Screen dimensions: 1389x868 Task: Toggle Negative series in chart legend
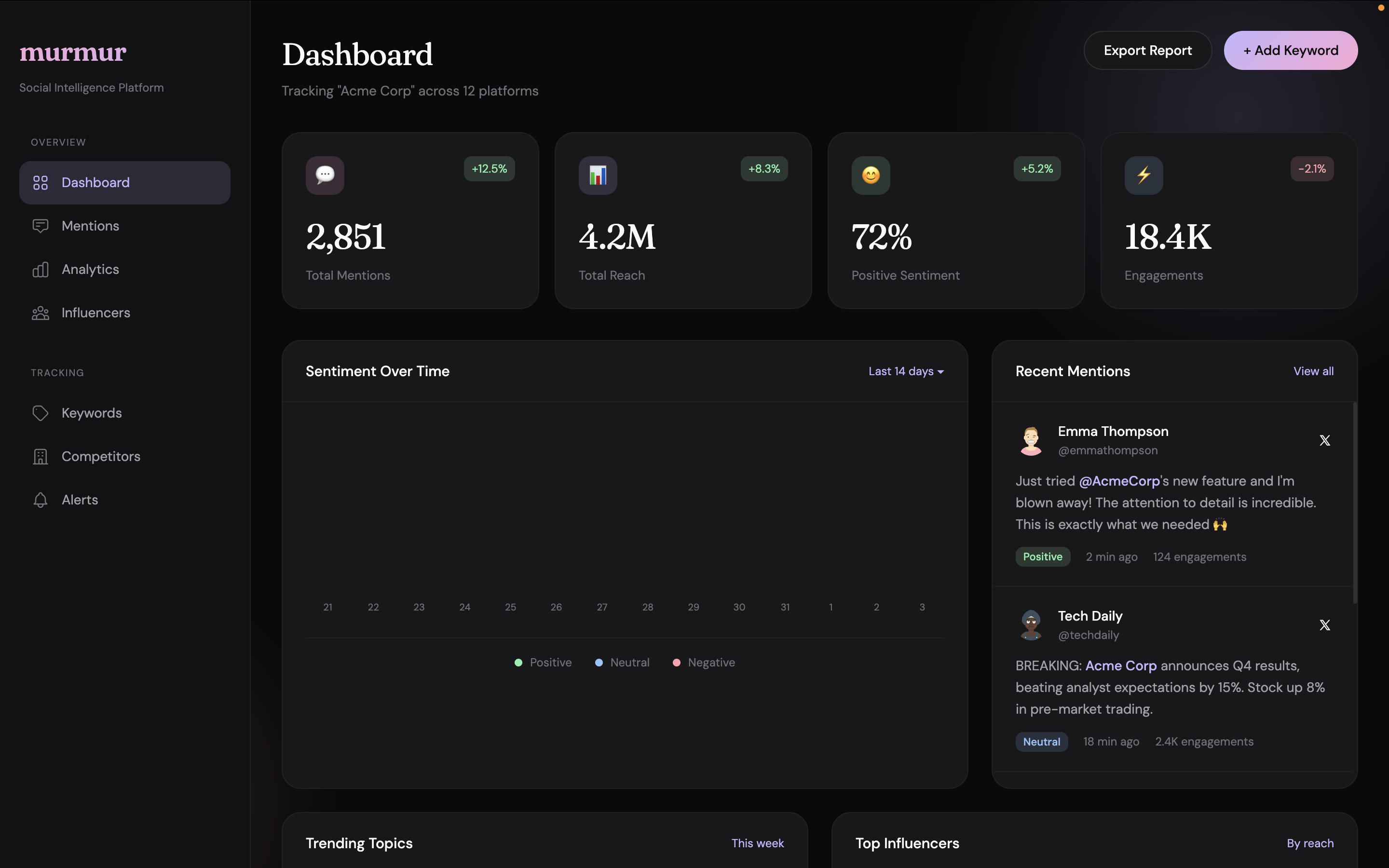[703, 663]
